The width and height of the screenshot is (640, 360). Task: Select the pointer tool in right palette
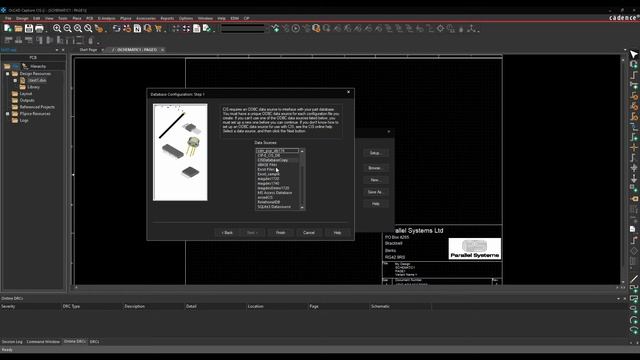[x=633, y=54]
